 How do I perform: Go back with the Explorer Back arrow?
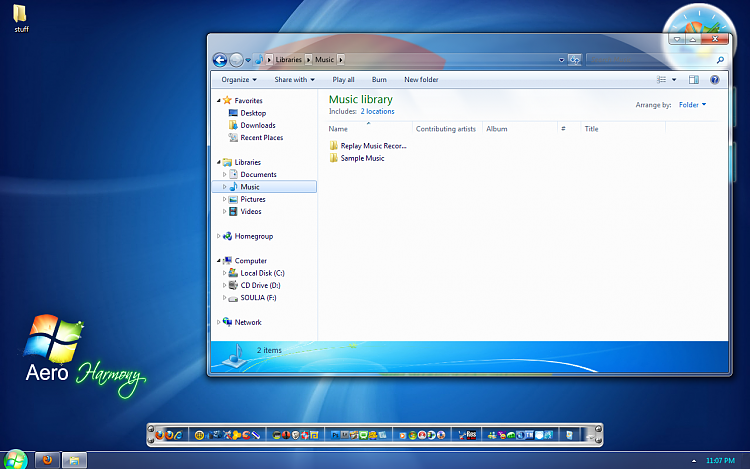pyautogui.click(x=220, y=60)
